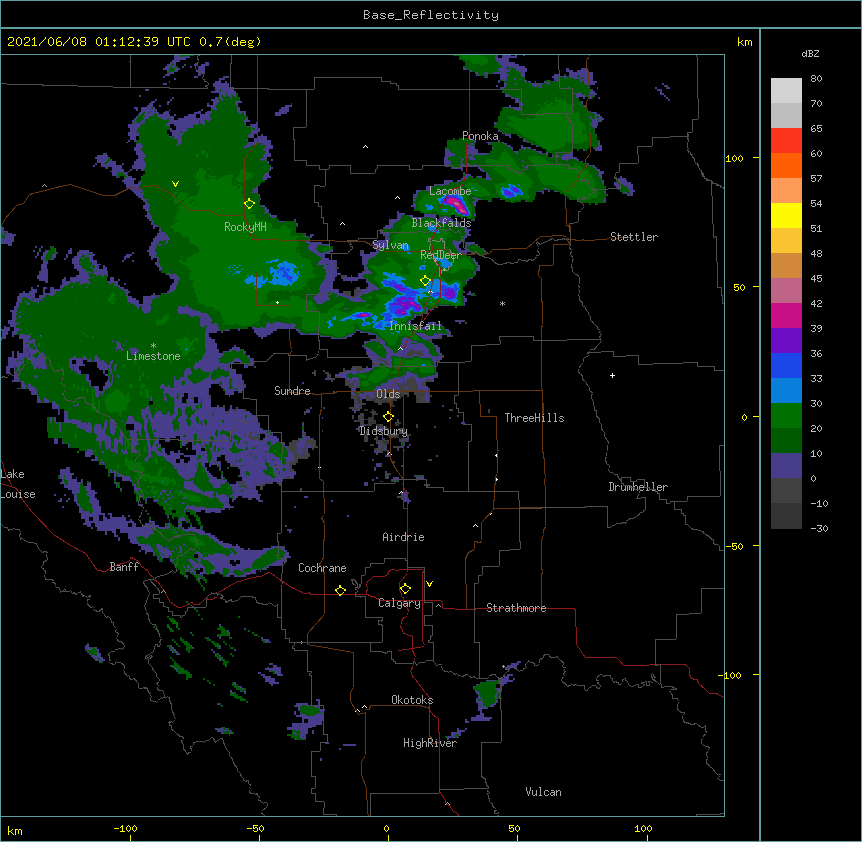Select the RockyMH label
This screenshot has width=862, height=842.
245,227
